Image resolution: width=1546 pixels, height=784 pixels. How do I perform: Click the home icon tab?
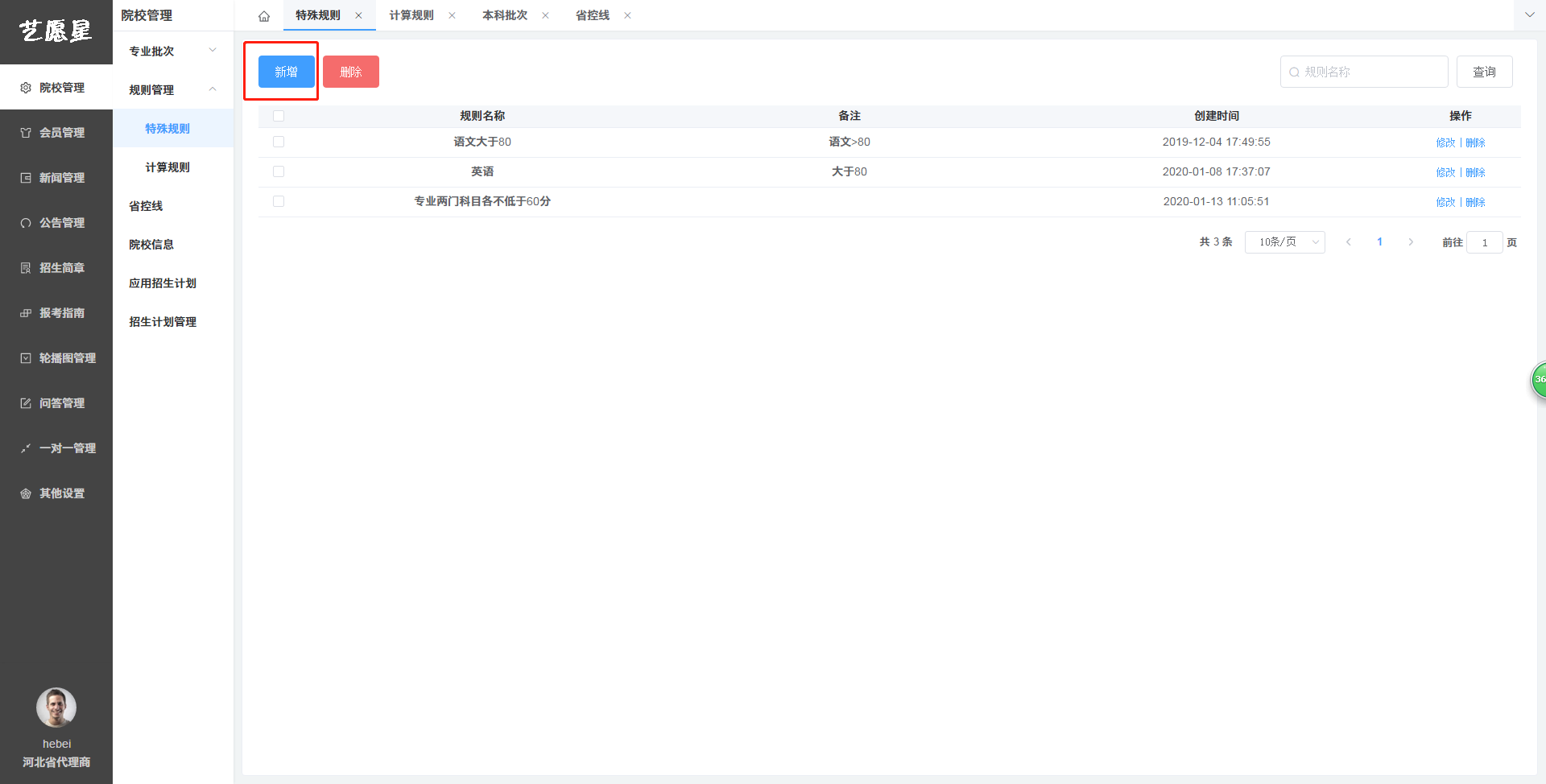[x=263, y=16]
